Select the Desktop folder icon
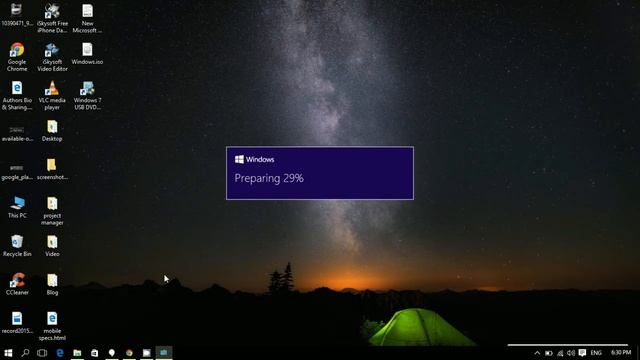640x360 pixels. (52, 131)
